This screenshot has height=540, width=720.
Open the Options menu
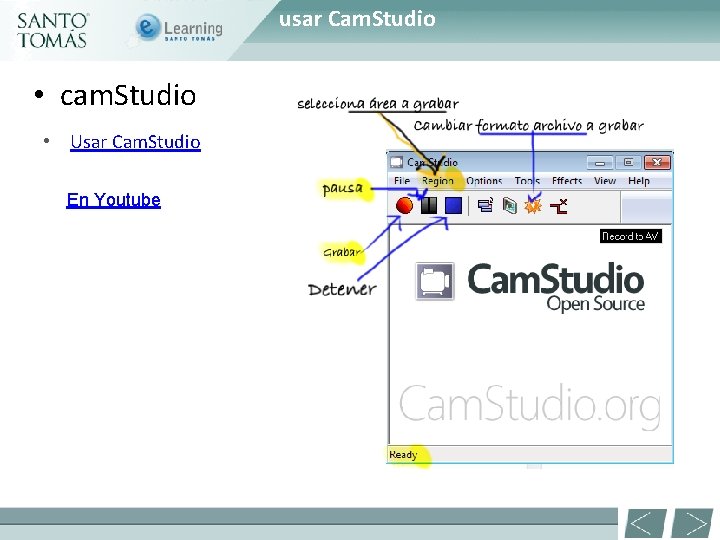tap(484, 181)
